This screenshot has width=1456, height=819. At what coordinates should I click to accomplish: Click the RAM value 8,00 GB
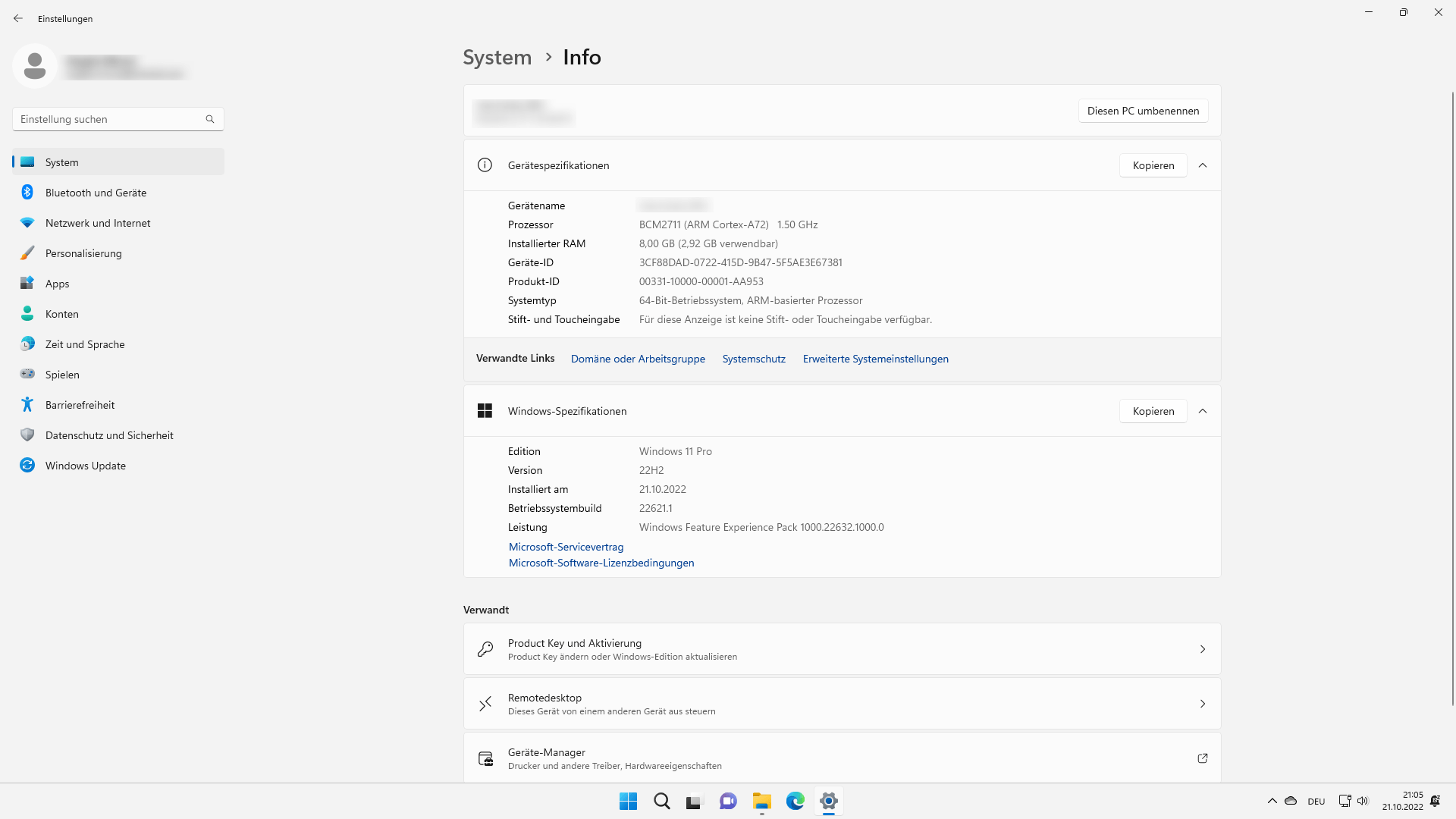(x=657, y=243)
